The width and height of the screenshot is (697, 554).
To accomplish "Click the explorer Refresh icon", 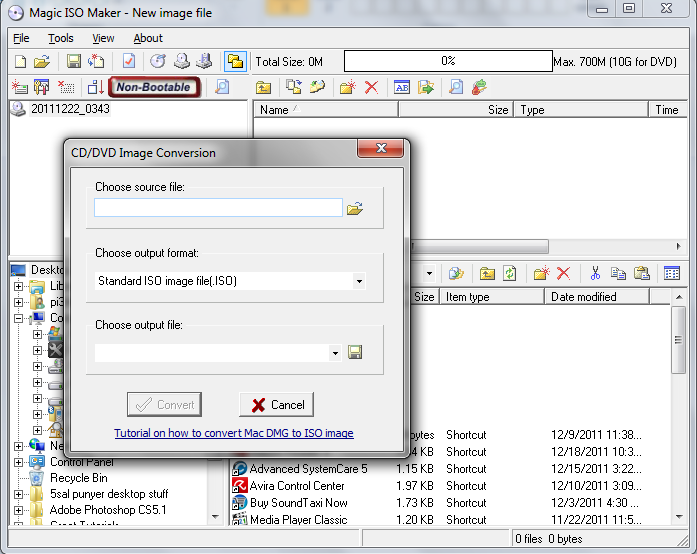I will coord(510,273).
